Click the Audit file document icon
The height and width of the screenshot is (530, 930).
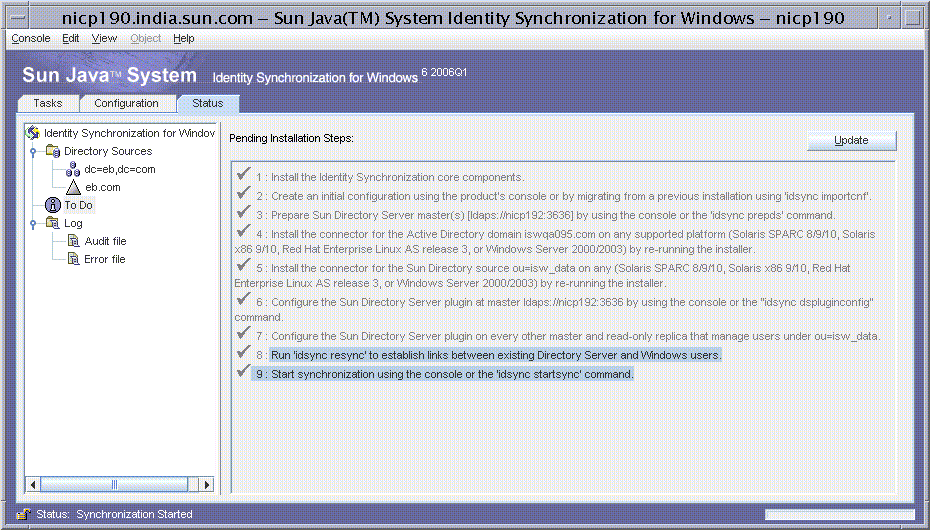tap(73, 241)
